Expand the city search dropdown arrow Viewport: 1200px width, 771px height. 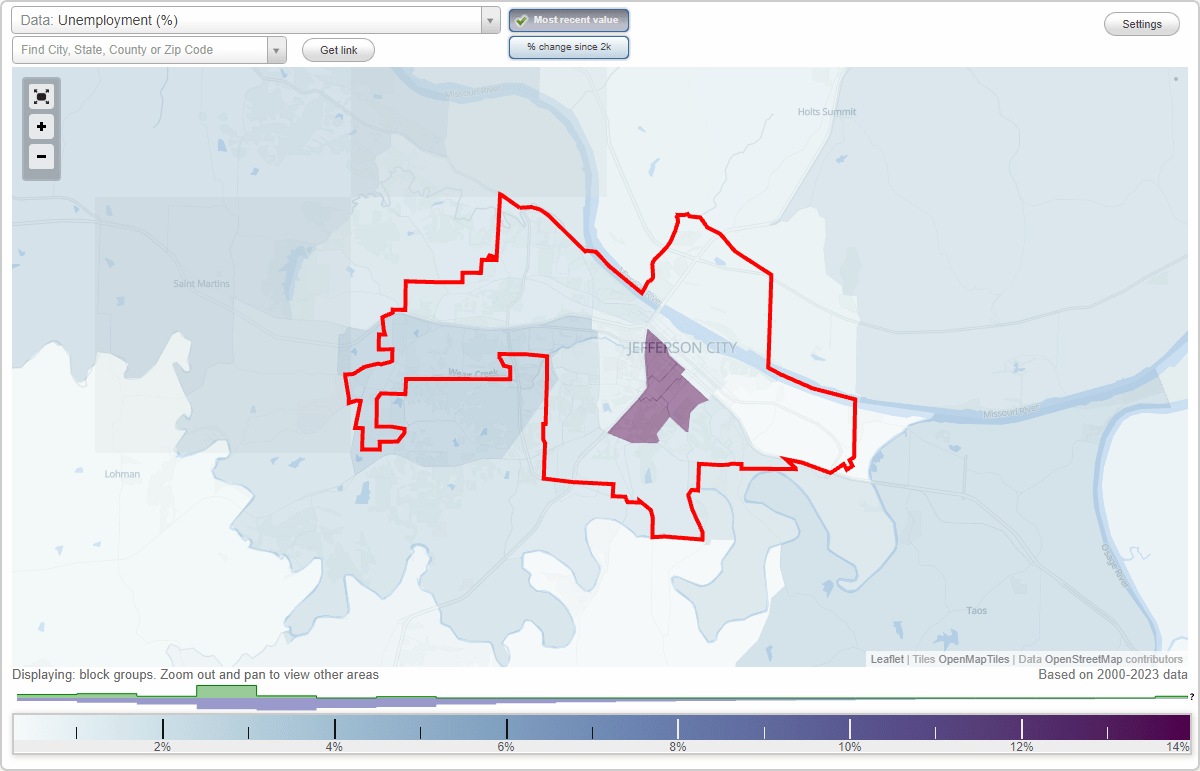tap(277, 49)
